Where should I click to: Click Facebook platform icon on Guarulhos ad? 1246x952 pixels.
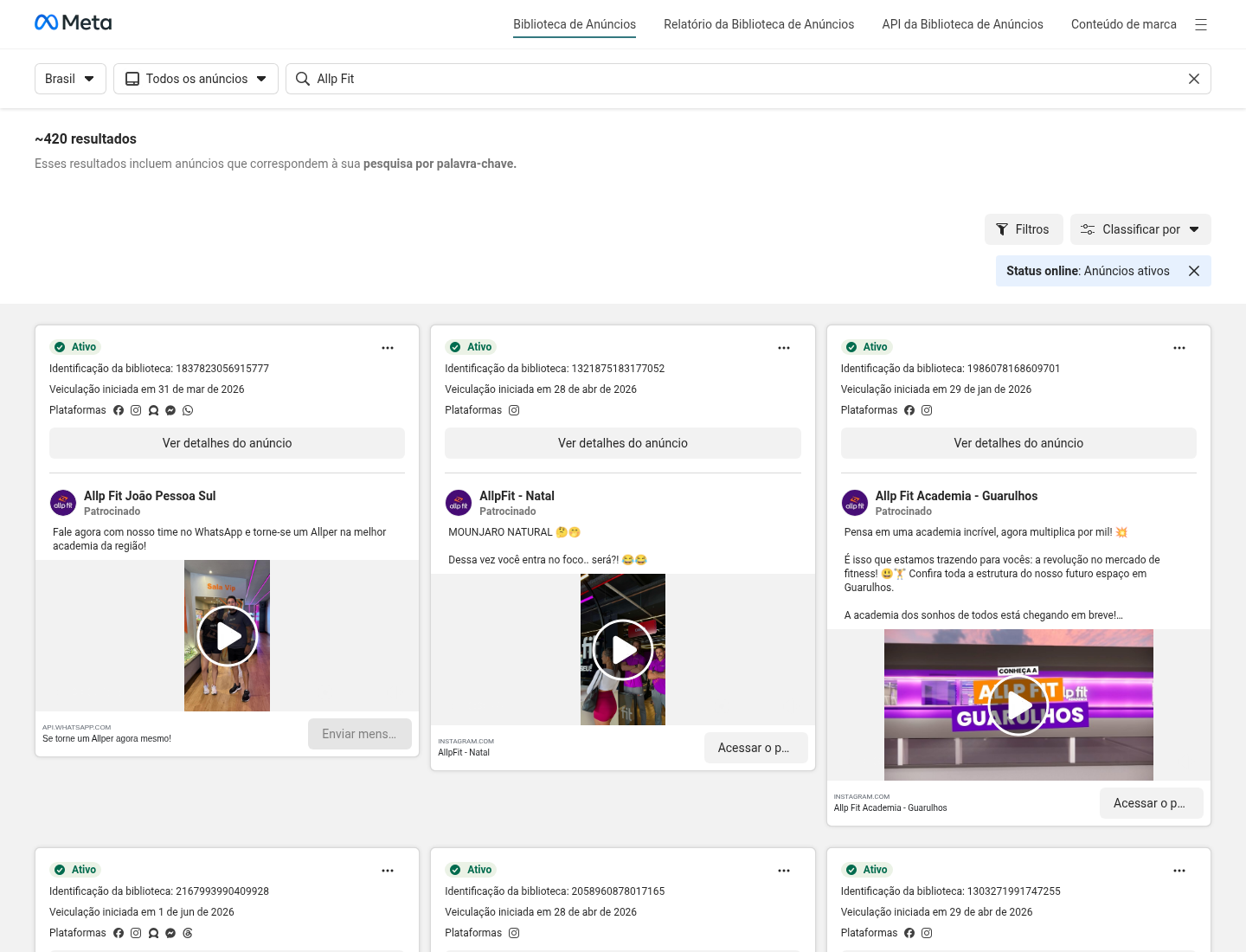click(x=909, y=410)
